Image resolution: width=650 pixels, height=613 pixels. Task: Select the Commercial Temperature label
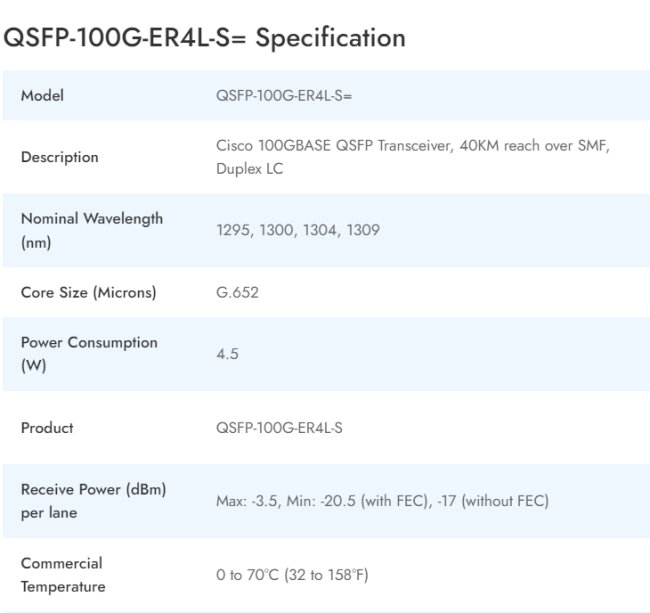point(62,574)
